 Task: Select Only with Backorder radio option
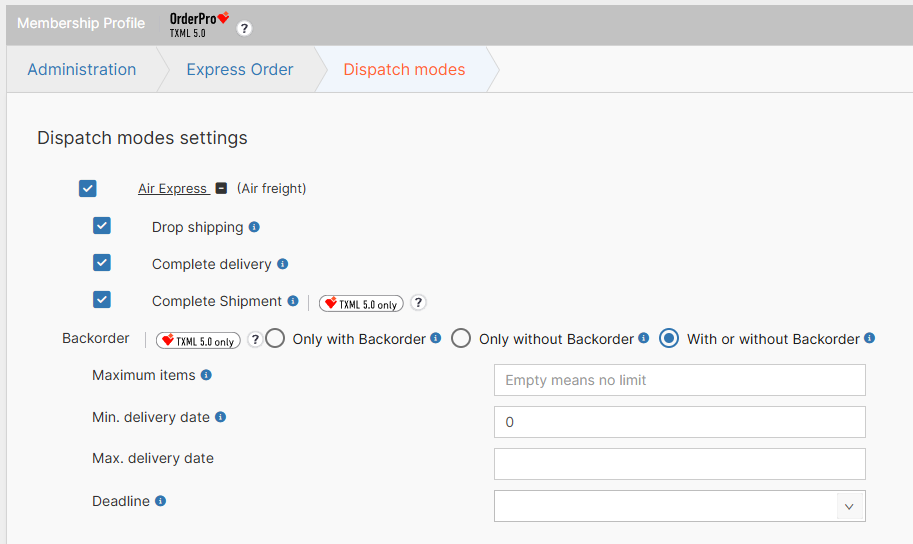pyautogui.click(x=277, y=339)
